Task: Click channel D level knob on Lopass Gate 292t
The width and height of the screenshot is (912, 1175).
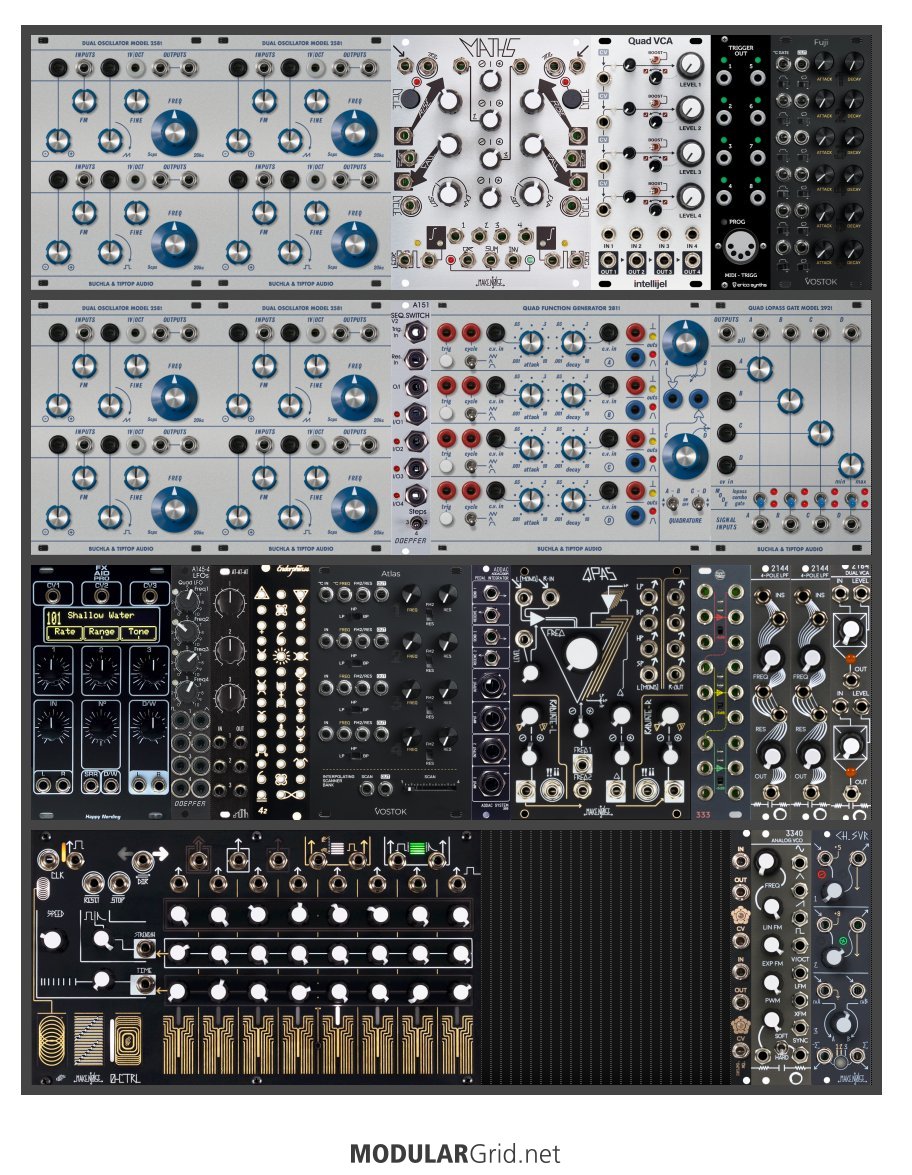Action: point(851,465)
